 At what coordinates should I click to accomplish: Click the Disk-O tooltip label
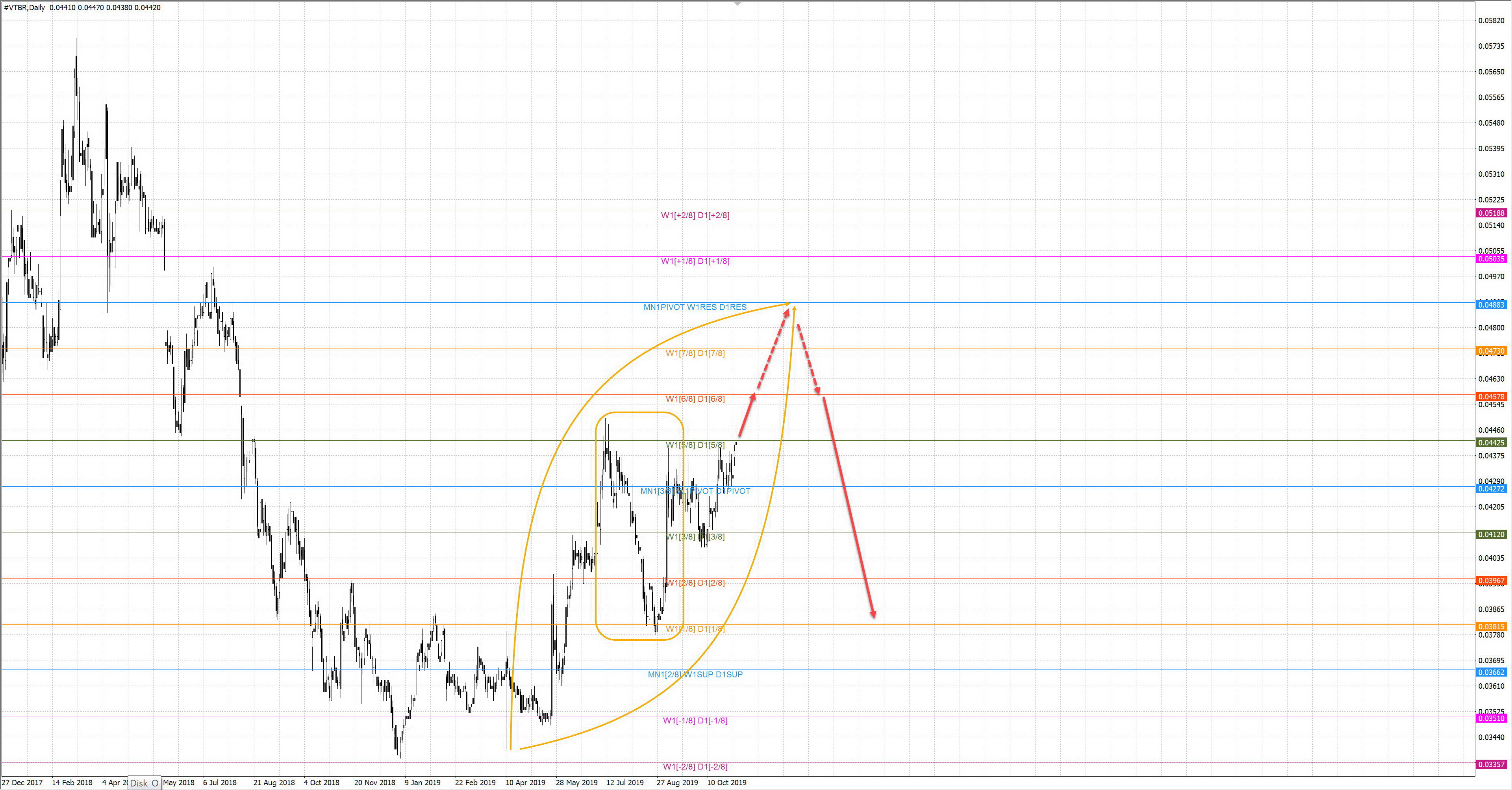click(144, 783)
